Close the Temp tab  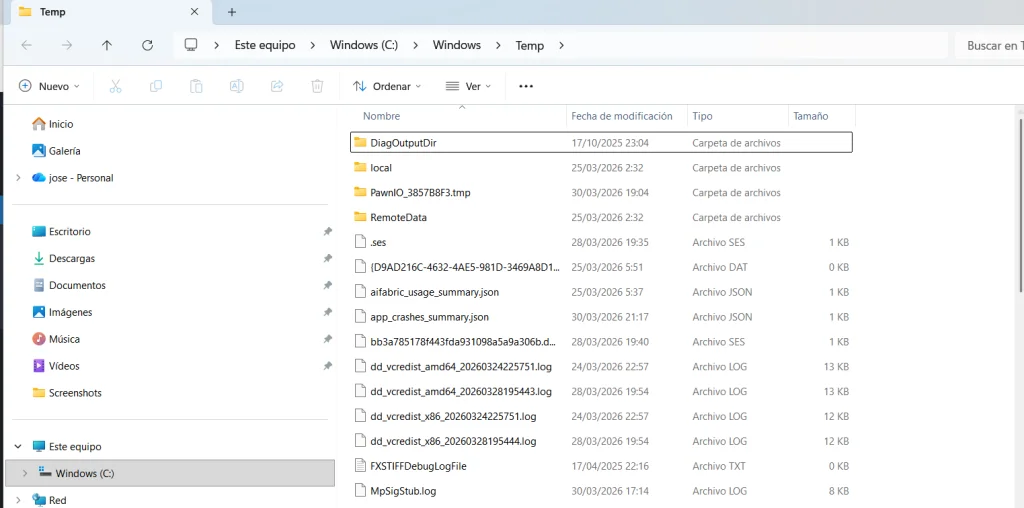(195, 12)
